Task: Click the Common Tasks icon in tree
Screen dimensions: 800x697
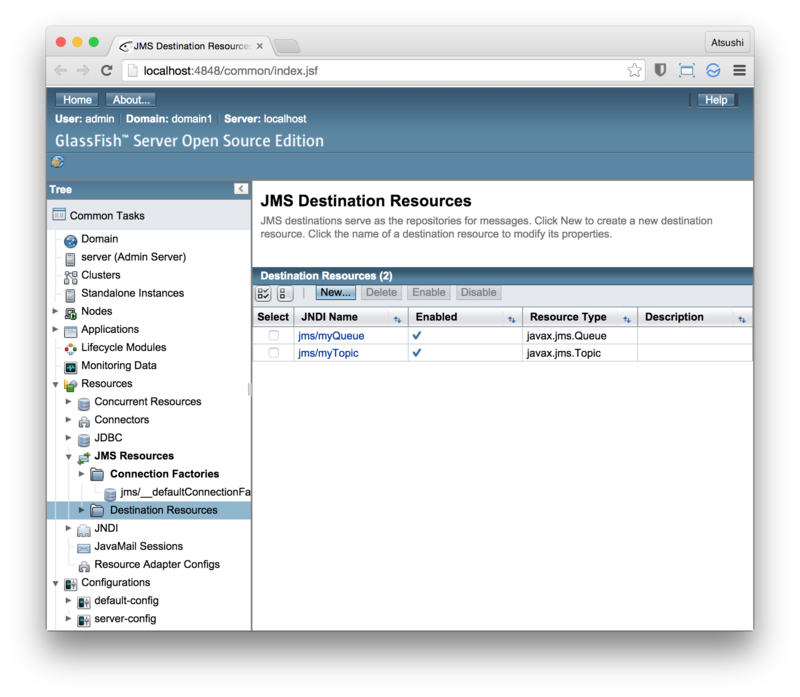Action: coord(59,215)
